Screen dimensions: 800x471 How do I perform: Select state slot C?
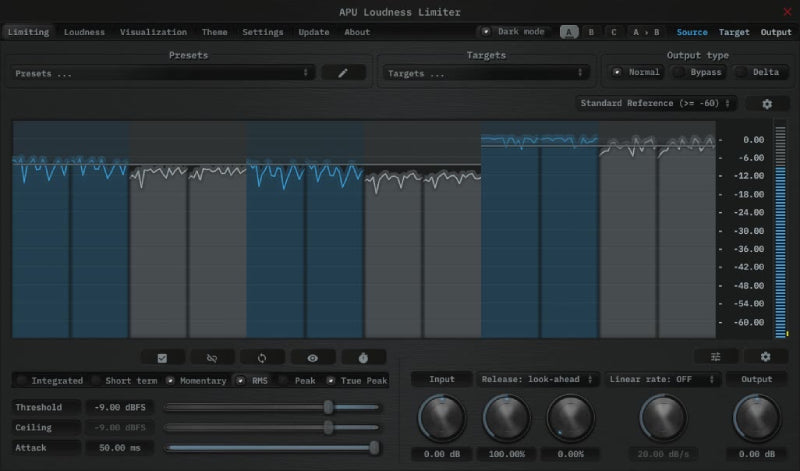(613, 32)
